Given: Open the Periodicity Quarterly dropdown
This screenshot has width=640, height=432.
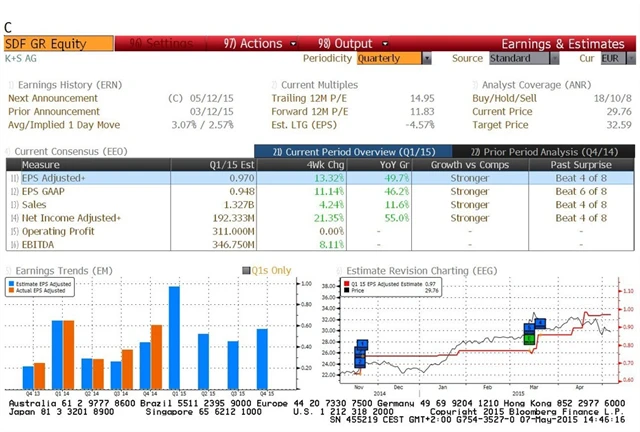Looking at the screenshot, I should click(x=393, y=58).
